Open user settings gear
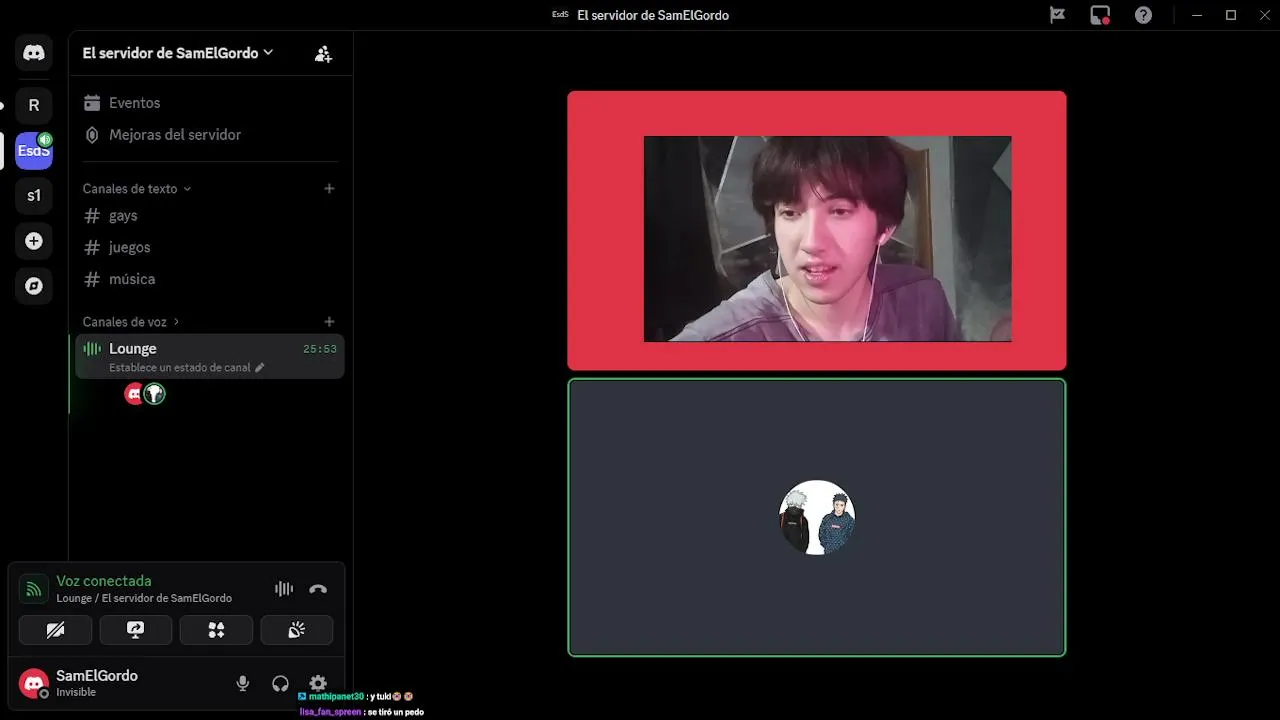This screenshot has height=720, width=1280. pyautogui.click(x=318, y=684)
